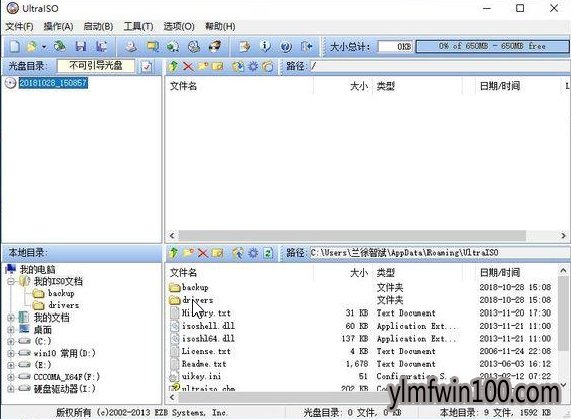Click the Open file folder icon
This screenshot has height=419, width=571.
point(32,47)
